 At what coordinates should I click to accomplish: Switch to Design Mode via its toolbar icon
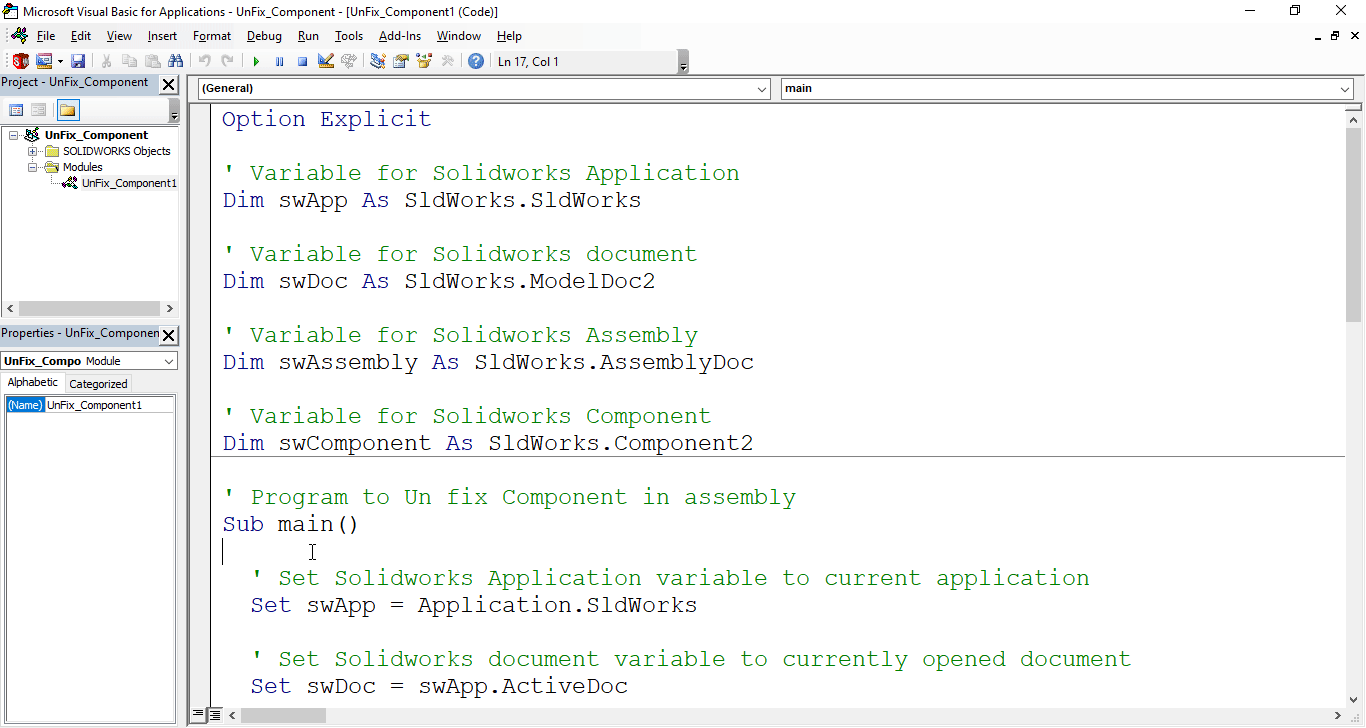tap(326, 61)
